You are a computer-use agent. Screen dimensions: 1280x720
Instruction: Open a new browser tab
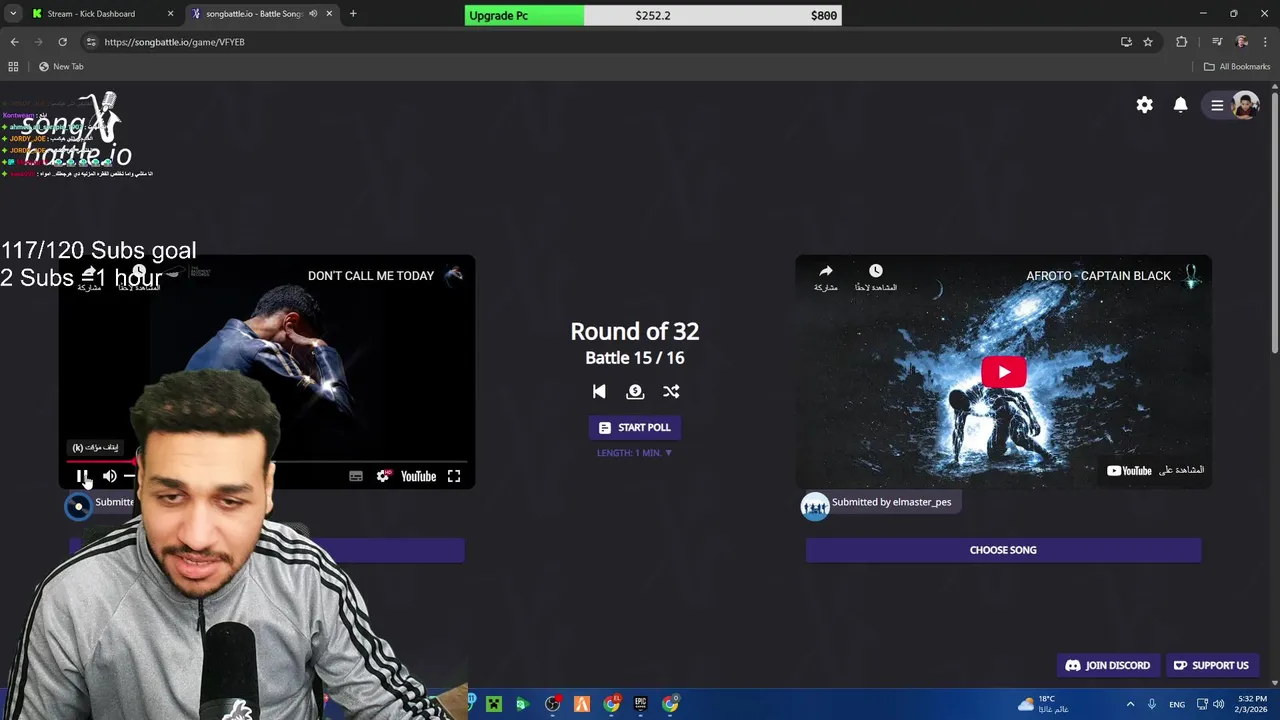(x=353, y=14)
